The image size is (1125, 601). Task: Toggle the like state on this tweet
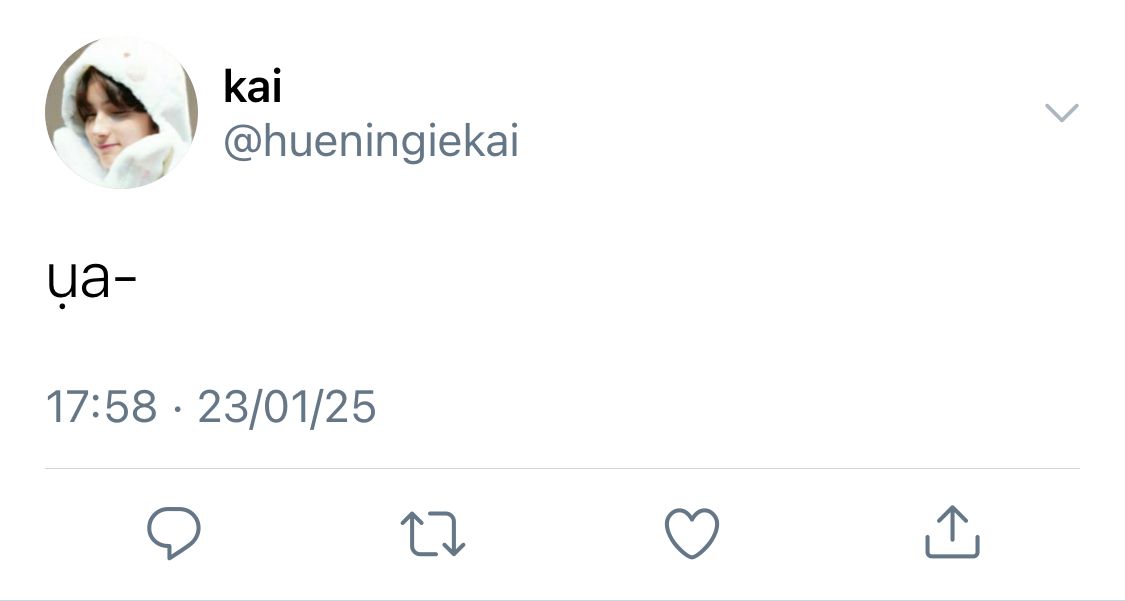(x=692, y=533)
